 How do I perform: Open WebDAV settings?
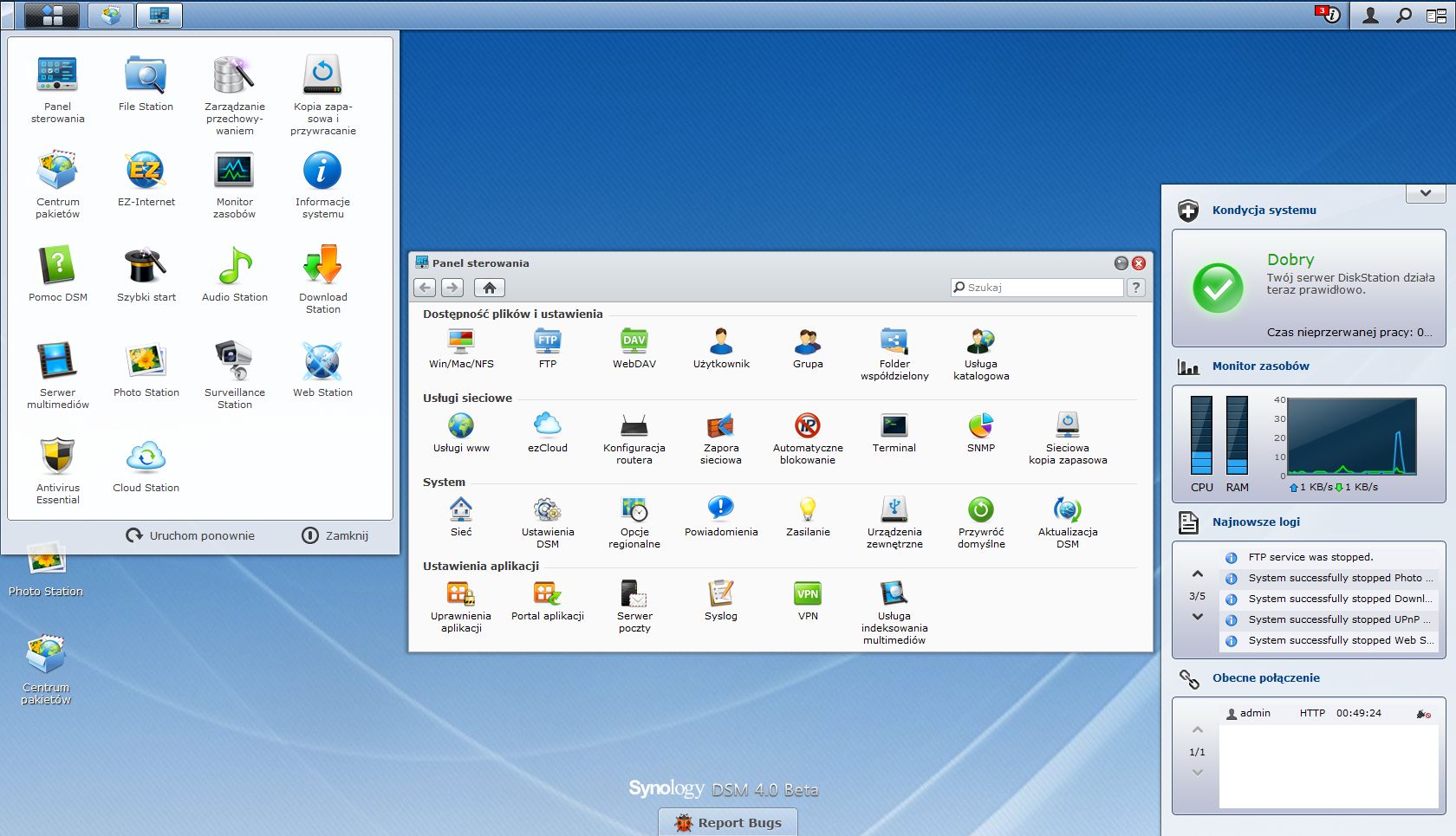click(634, 348)
